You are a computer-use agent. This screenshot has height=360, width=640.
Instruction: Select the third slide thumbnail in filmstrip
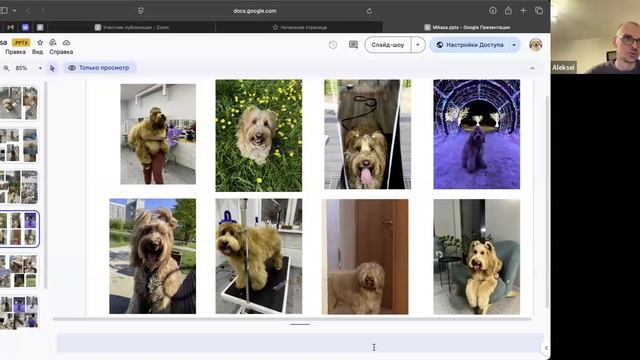click(19, 187)
